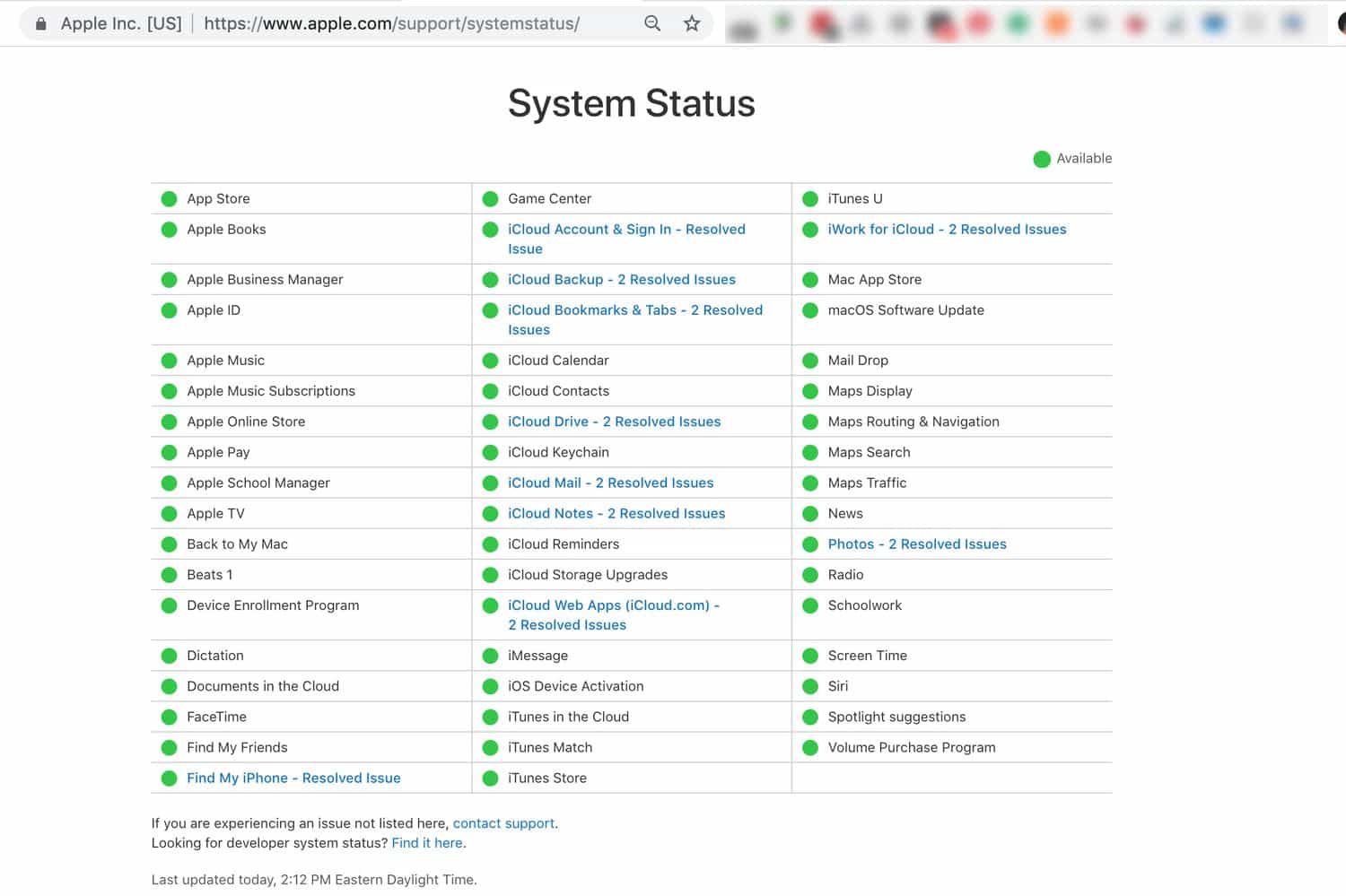
Task: Click the Volume Purchase Program text
Action: tap(912, 747)
